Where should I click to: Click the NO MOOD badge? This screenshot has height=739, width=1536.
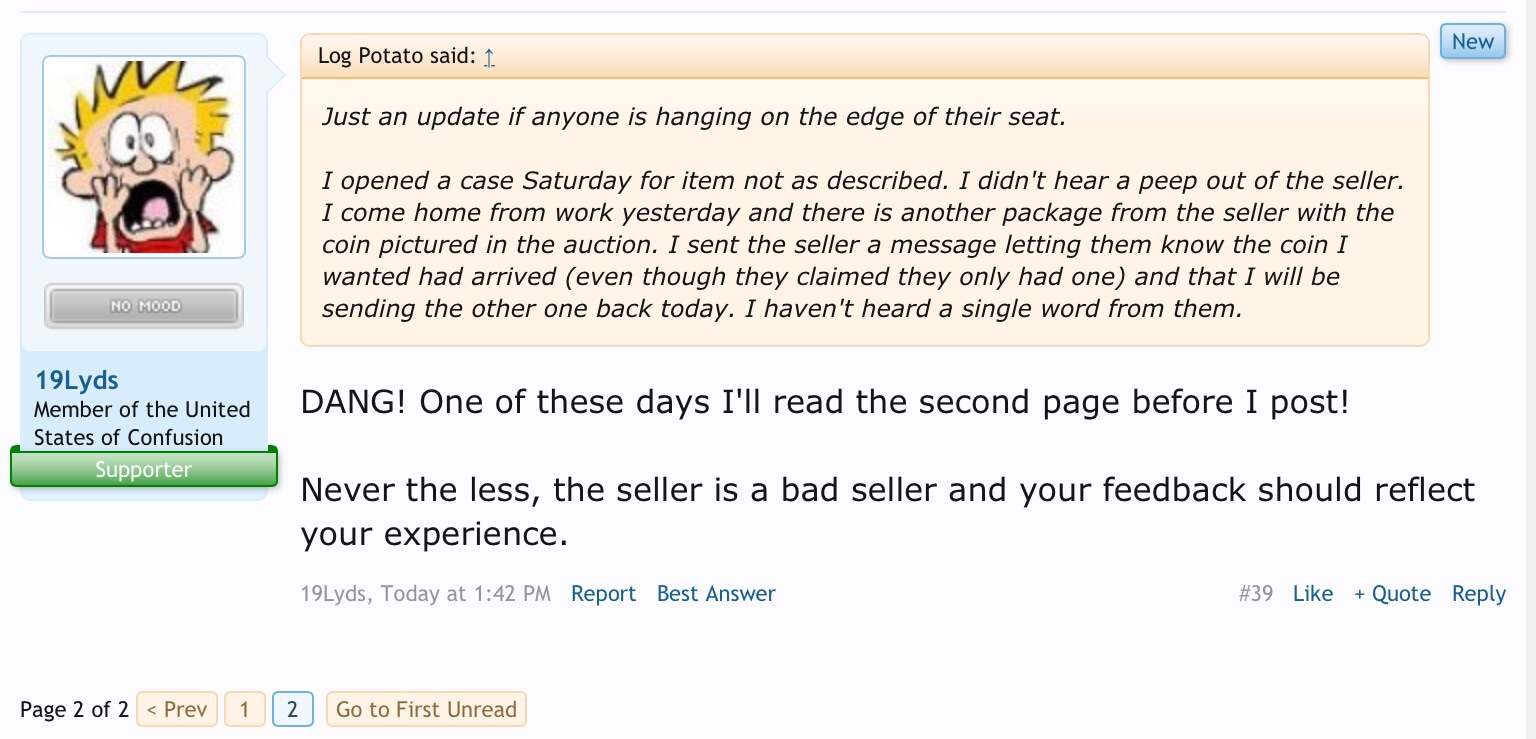pyautogui.click(x=144, y=306)
